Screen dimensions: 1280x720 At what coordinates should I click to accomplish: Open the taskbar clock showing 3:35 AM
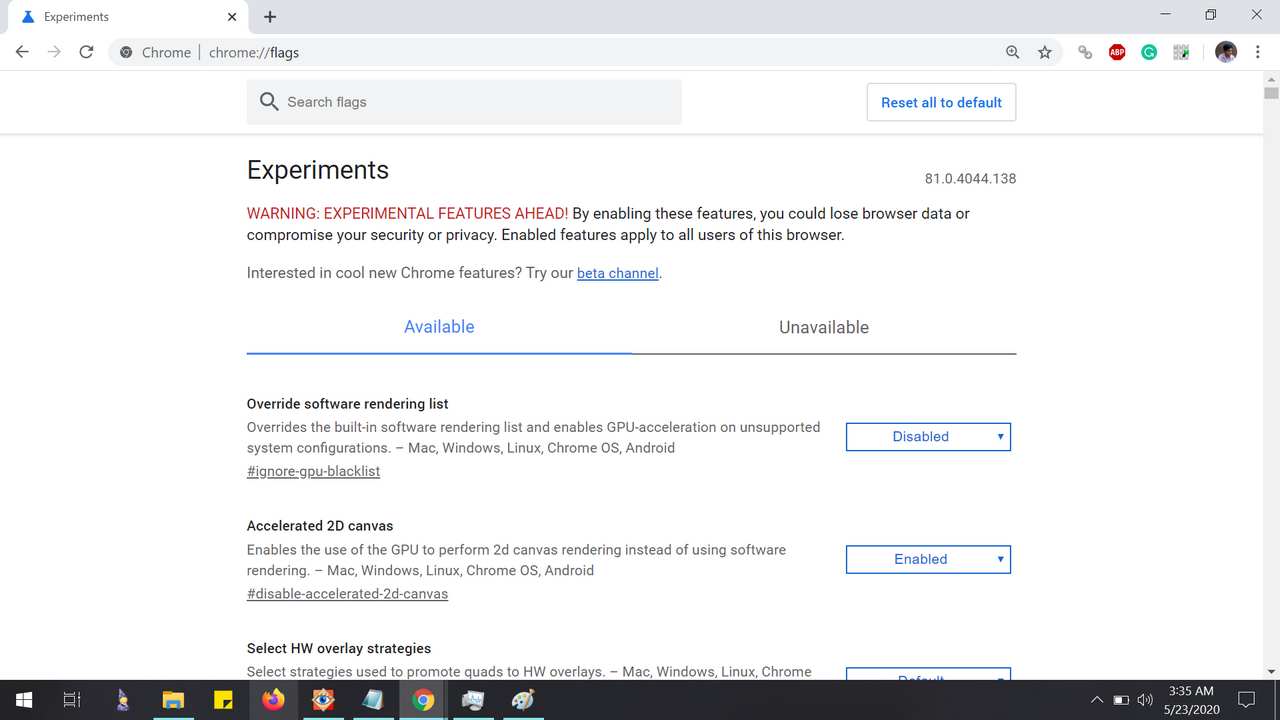pyautogui.click(x=1191, y=700)
